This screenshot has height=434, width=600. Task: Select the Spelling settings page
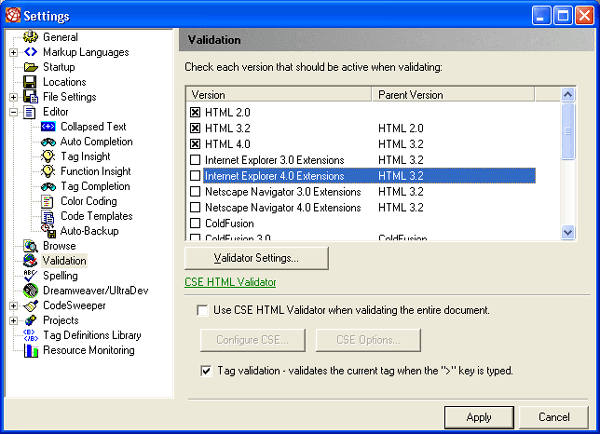pos(60,276)
